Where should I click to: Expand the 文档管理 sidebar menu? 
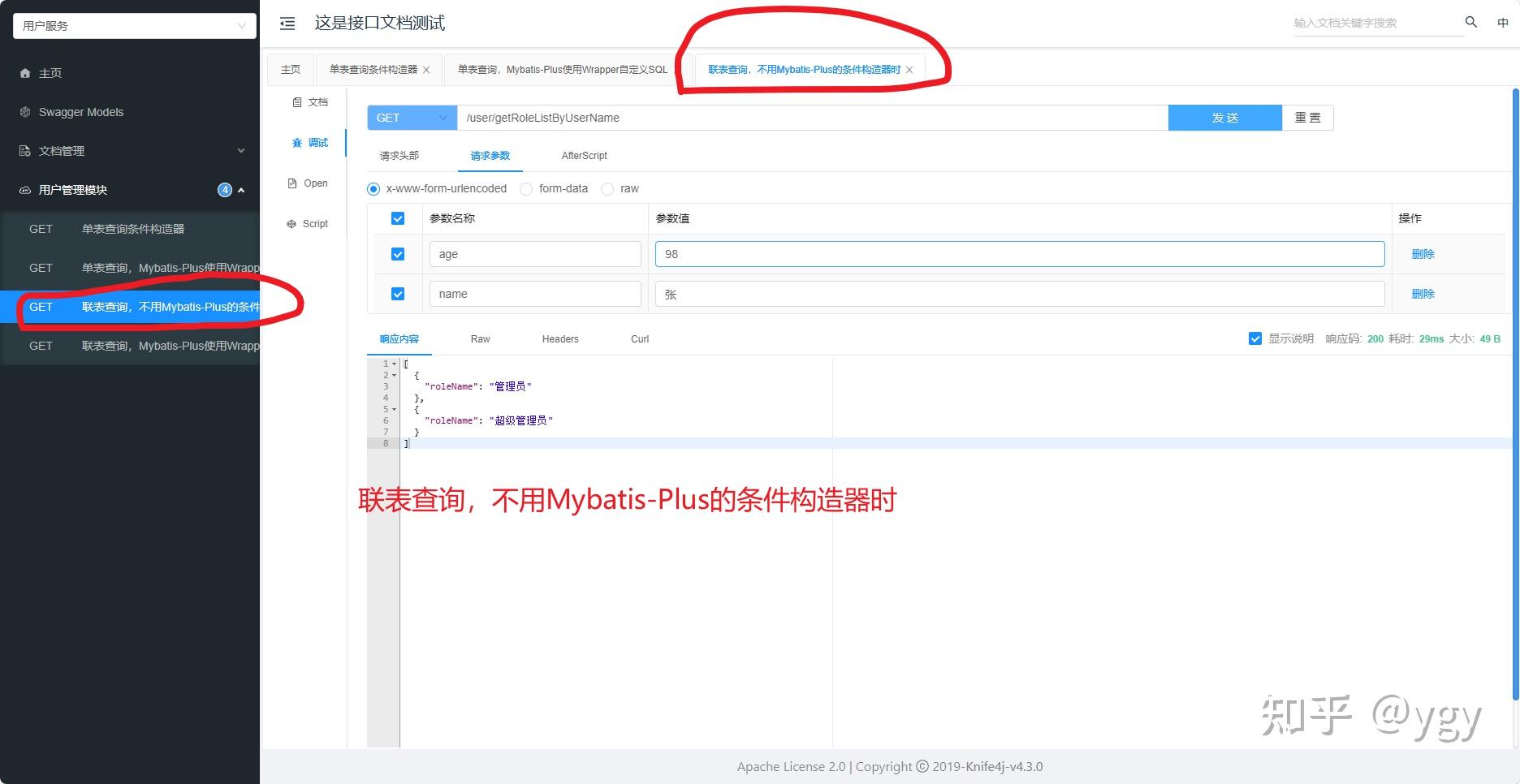(240, 150)
